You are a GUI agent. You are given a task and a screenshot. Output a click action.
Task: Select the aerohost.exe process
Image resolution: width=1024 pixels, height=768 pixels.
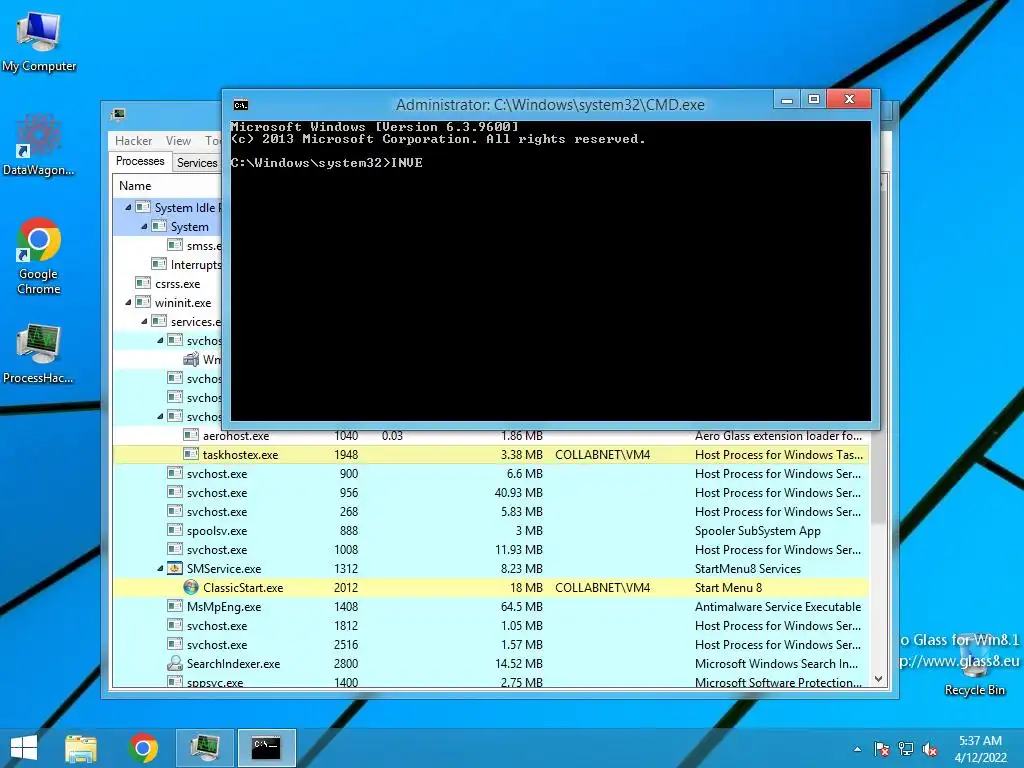coord(491,436)
